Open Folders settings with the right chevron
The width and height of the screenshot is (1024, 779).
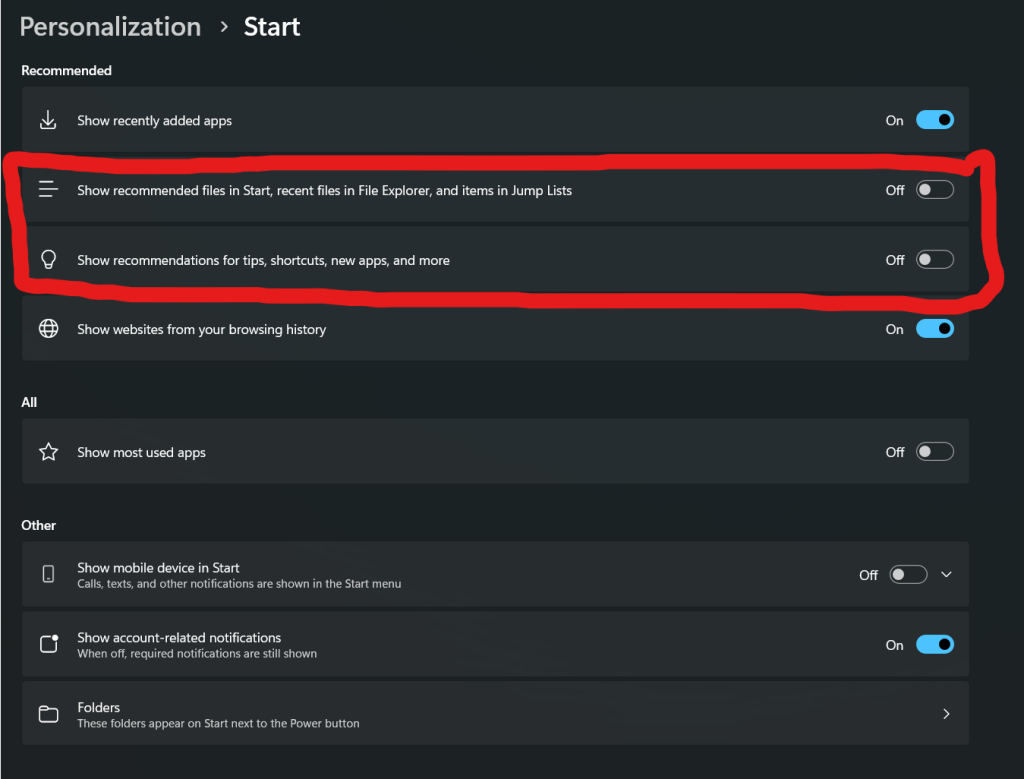click(946, 714)
